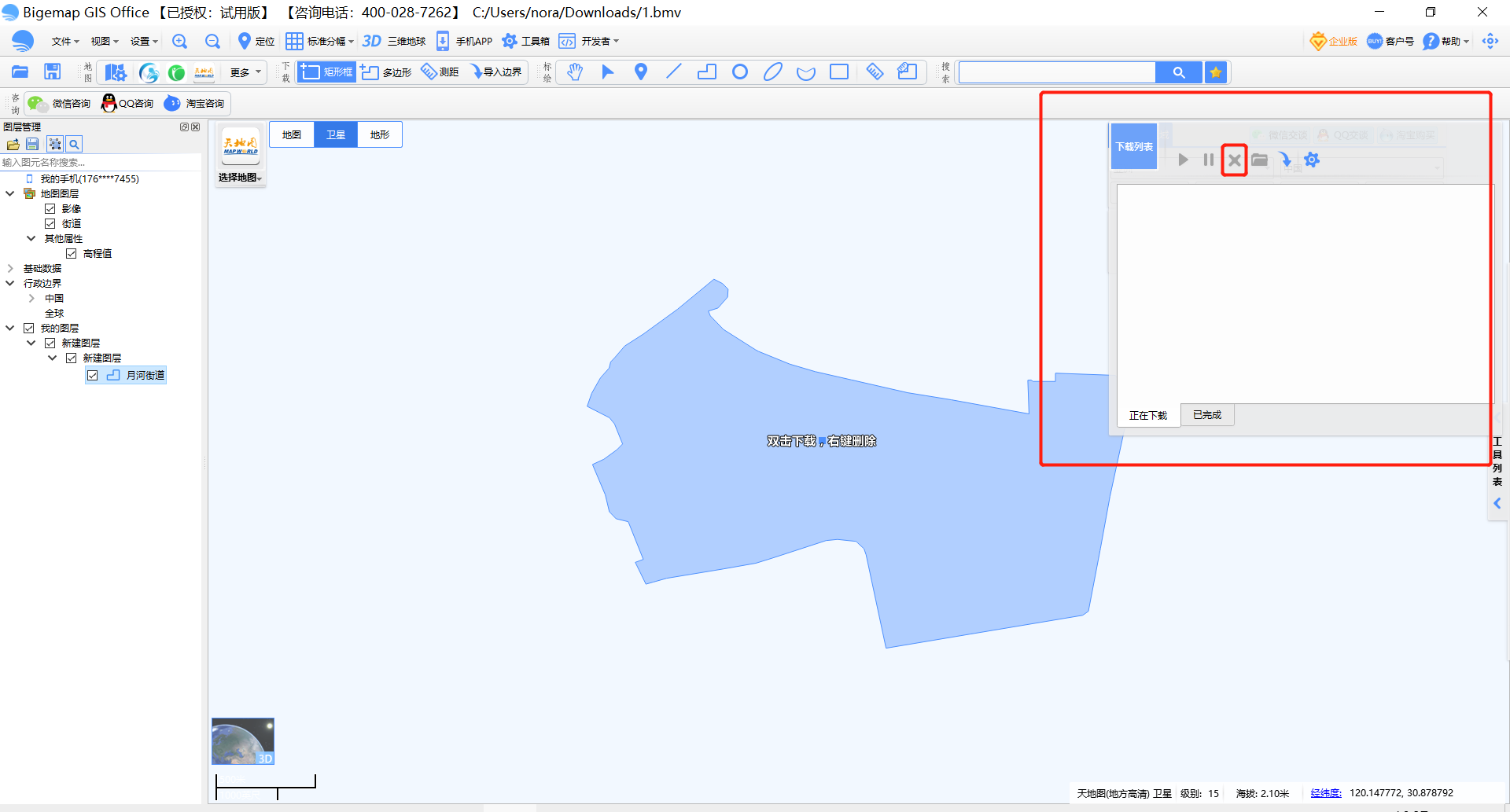Screen dimensions: 1510x812
Task: Switch to the 已完成 tab
Action: [x=1207, y=415]
